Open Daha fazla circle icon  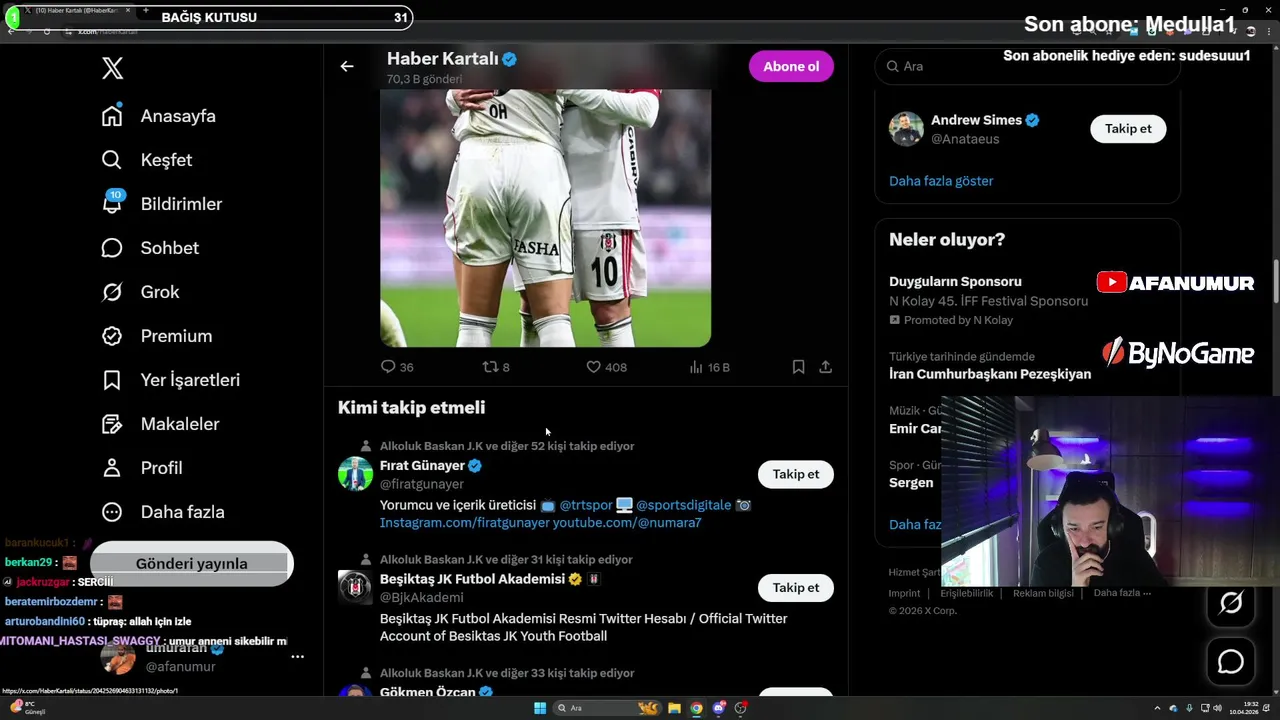(112, 512)
